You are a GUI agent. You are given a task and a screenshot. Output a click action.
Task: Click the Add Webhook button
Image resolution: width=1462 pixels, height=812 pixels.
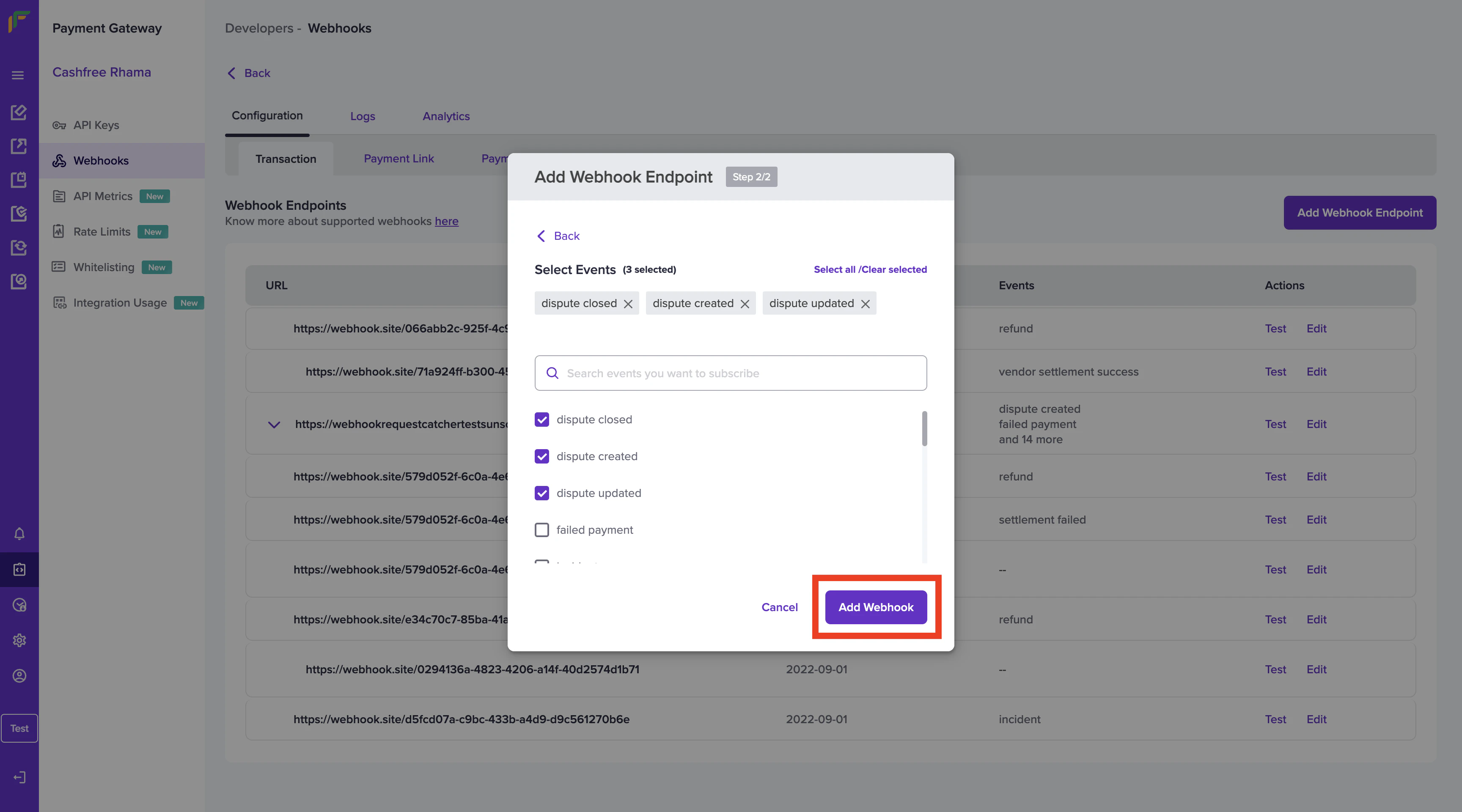point(875,607)
